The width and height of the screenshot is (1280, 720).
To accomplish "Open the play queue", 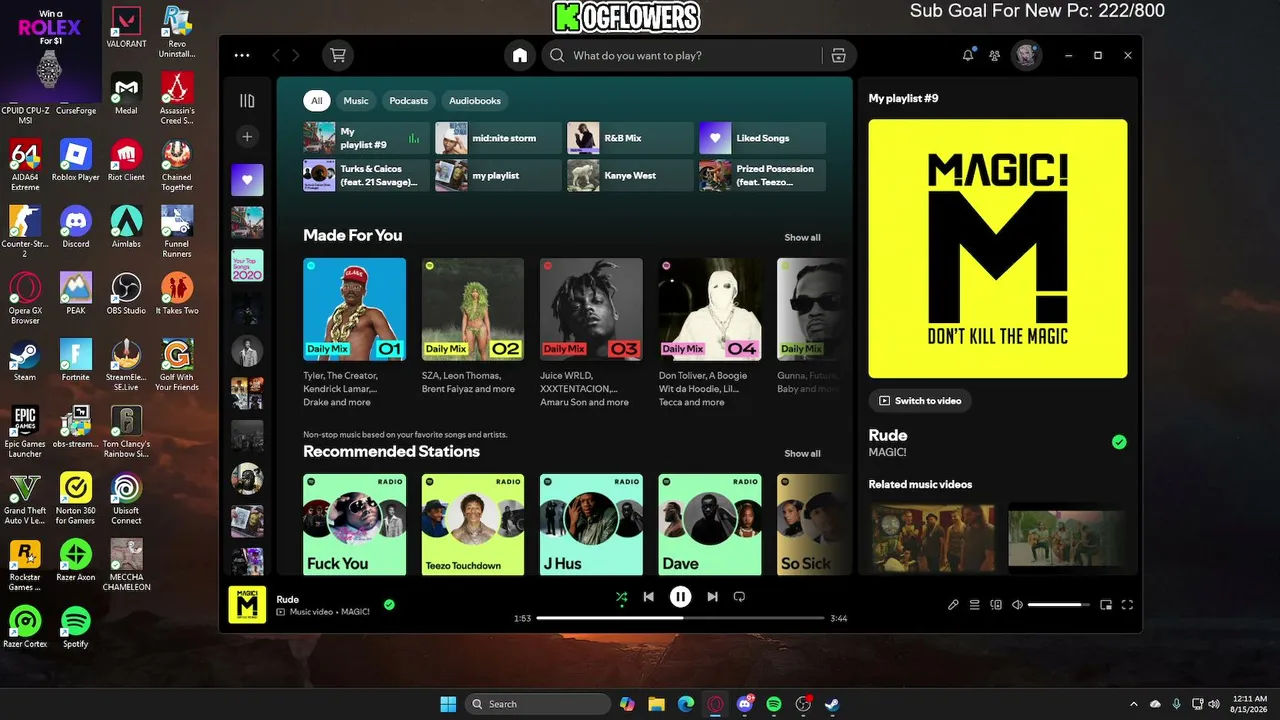I will pyautogui.click(x=974, y=605).
